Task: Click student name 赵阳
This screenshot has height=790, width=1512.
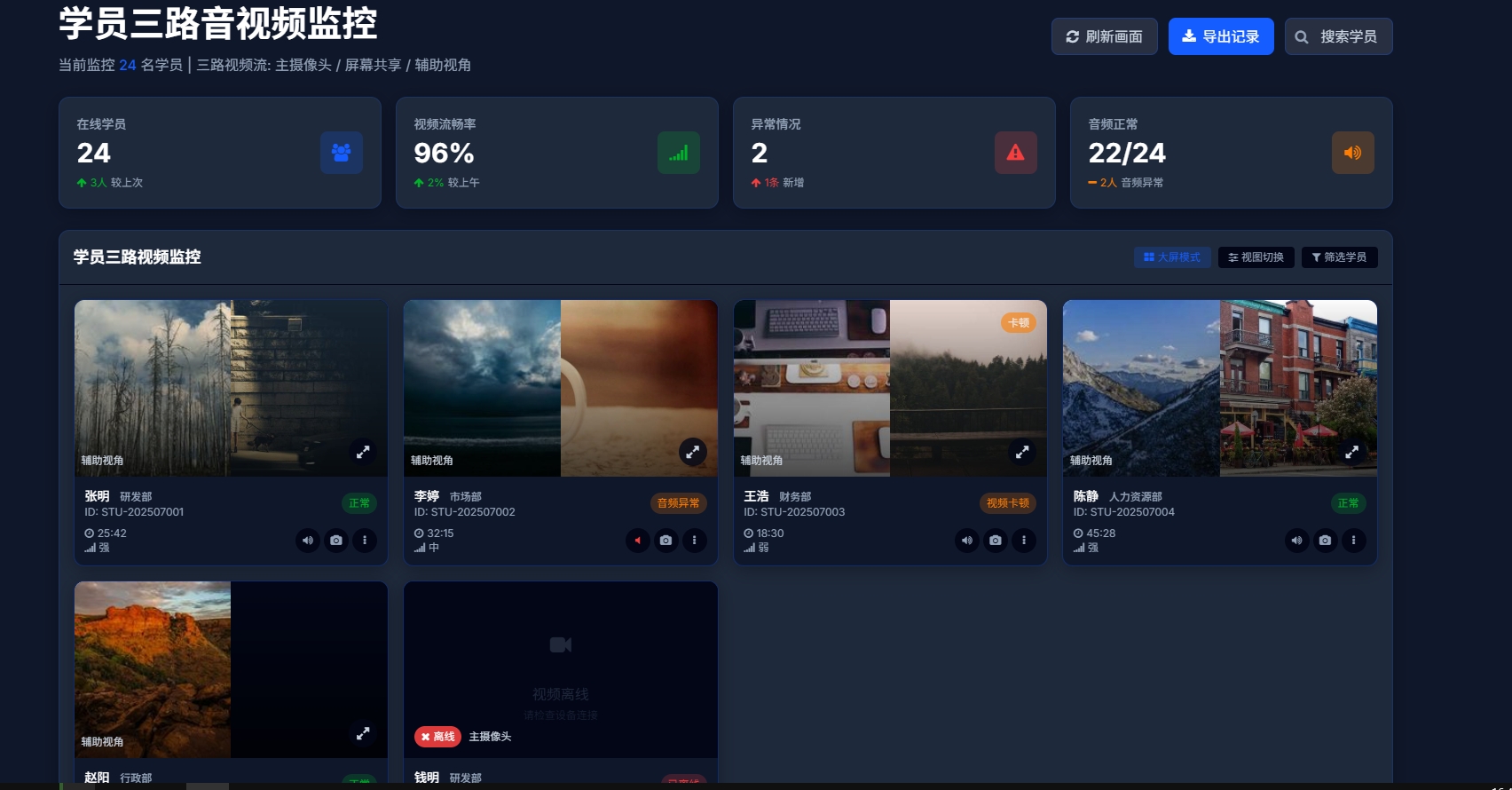Action: tap(97, 778)
